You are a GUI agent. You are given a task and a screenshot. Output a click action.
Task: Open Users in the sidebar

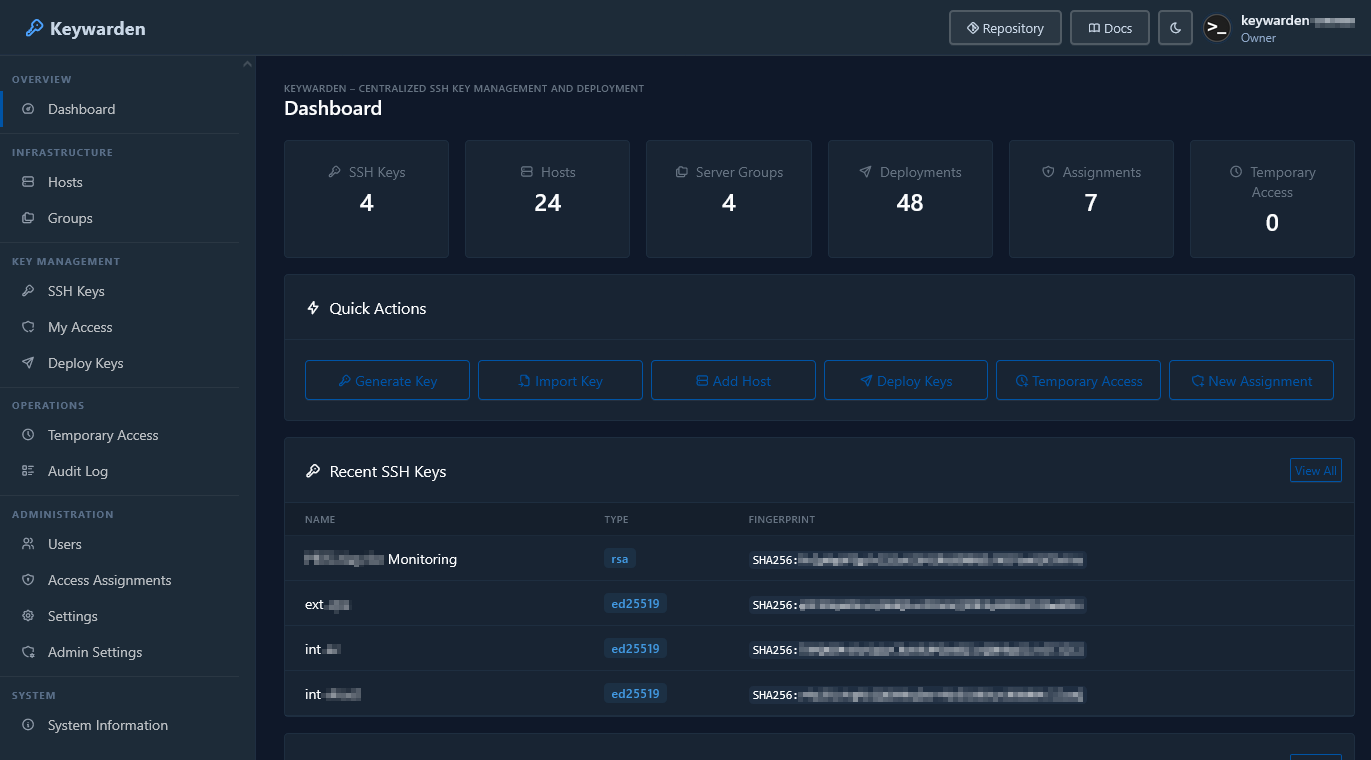point(120,544)
